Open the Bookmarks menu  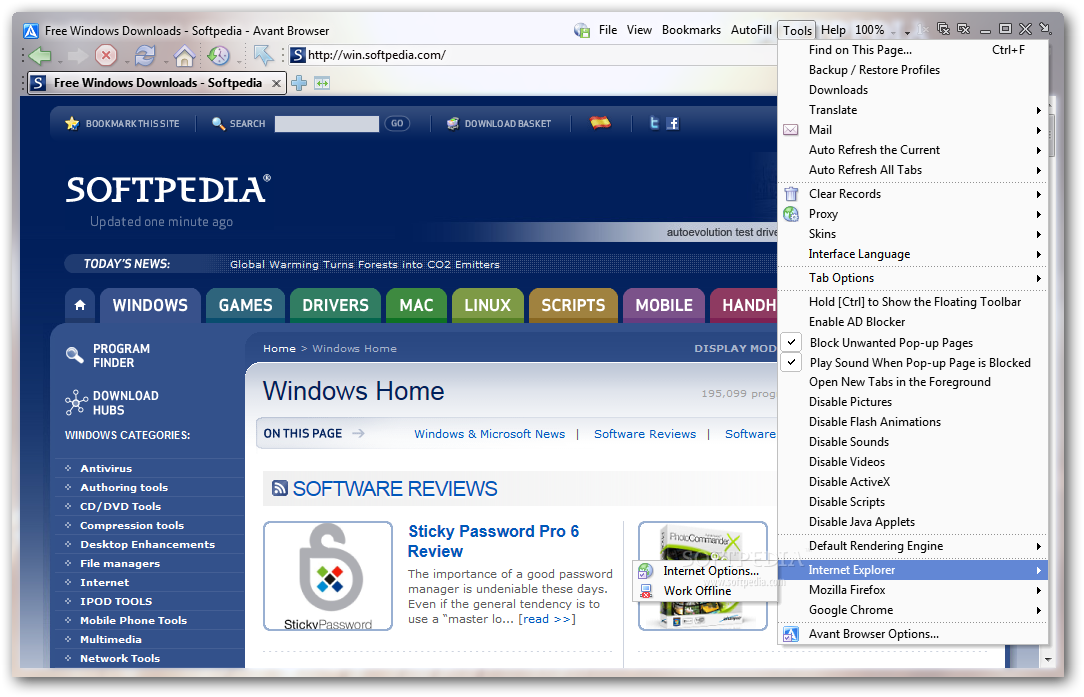pyautogui.click(x=691, y=30)
